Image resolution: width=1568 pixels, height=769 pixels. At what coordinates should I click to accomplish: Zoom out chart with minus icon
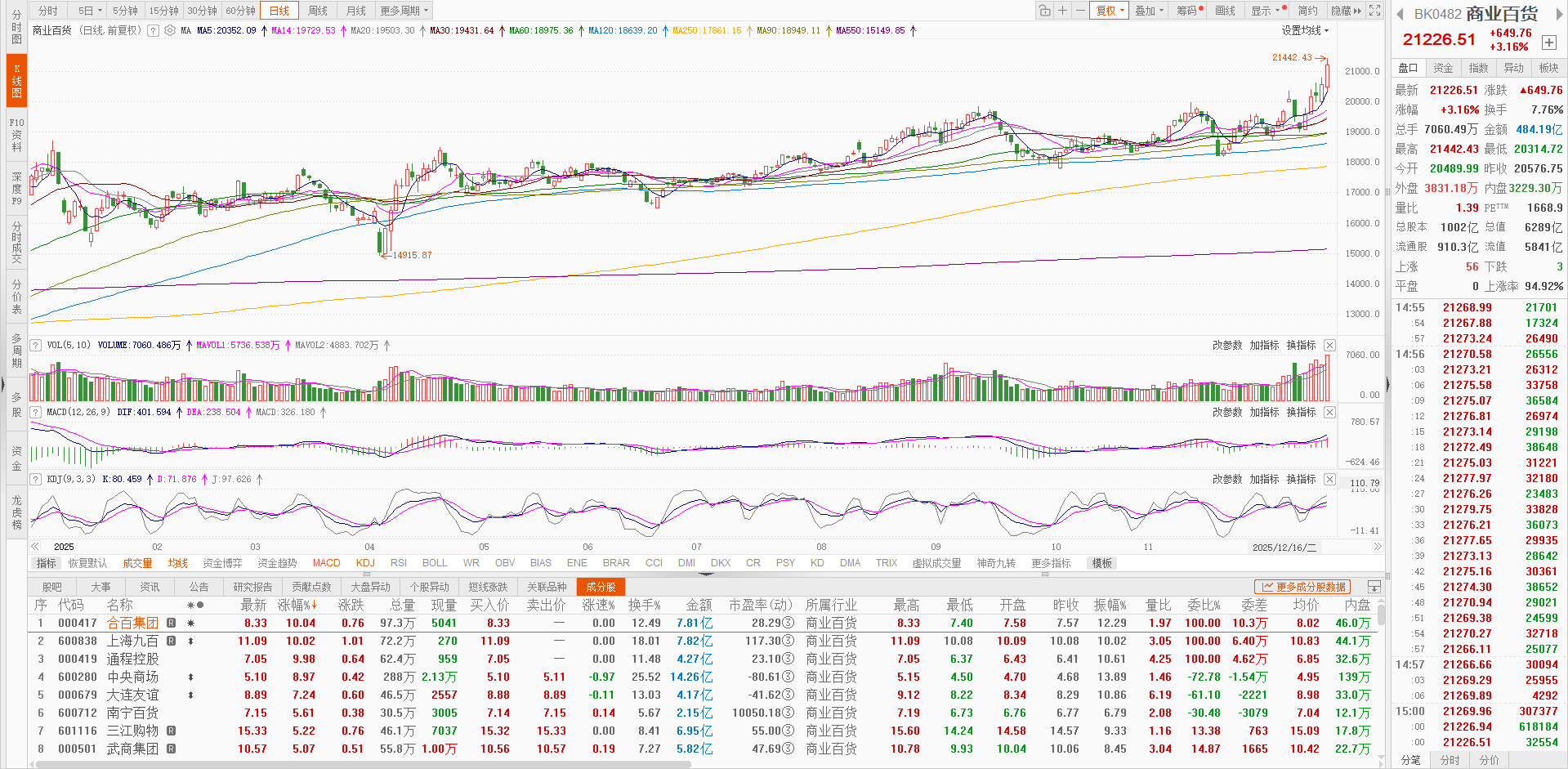click(x=1080, y=11)
